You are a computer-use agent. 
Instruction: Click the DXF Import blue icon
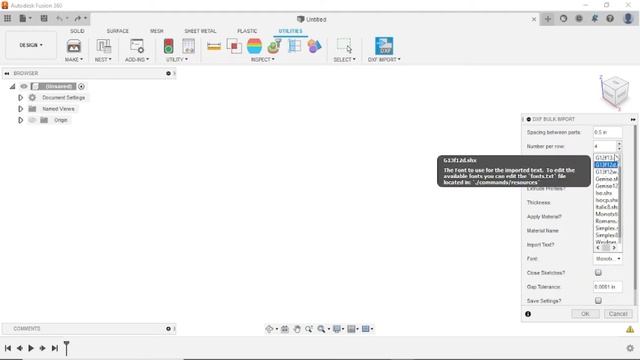384,46
